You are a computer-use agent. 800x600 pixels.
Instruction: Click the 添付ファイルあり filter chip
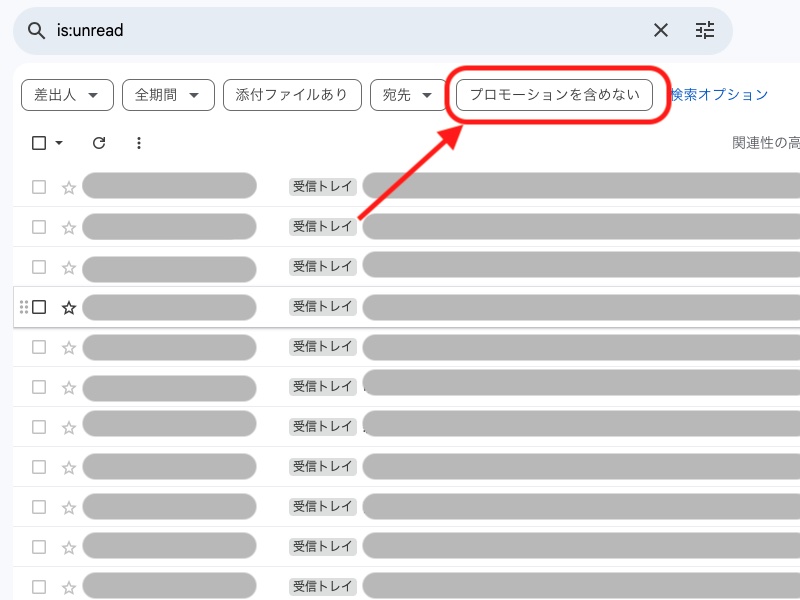click(x=292, y=94)
